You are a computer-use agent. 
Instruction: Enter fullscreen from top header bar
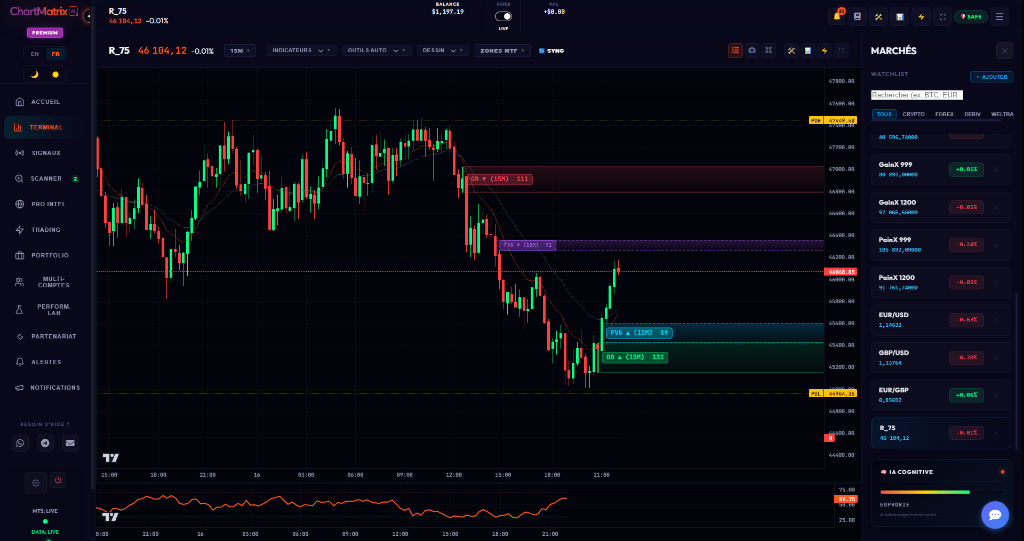tap(942, 16)
